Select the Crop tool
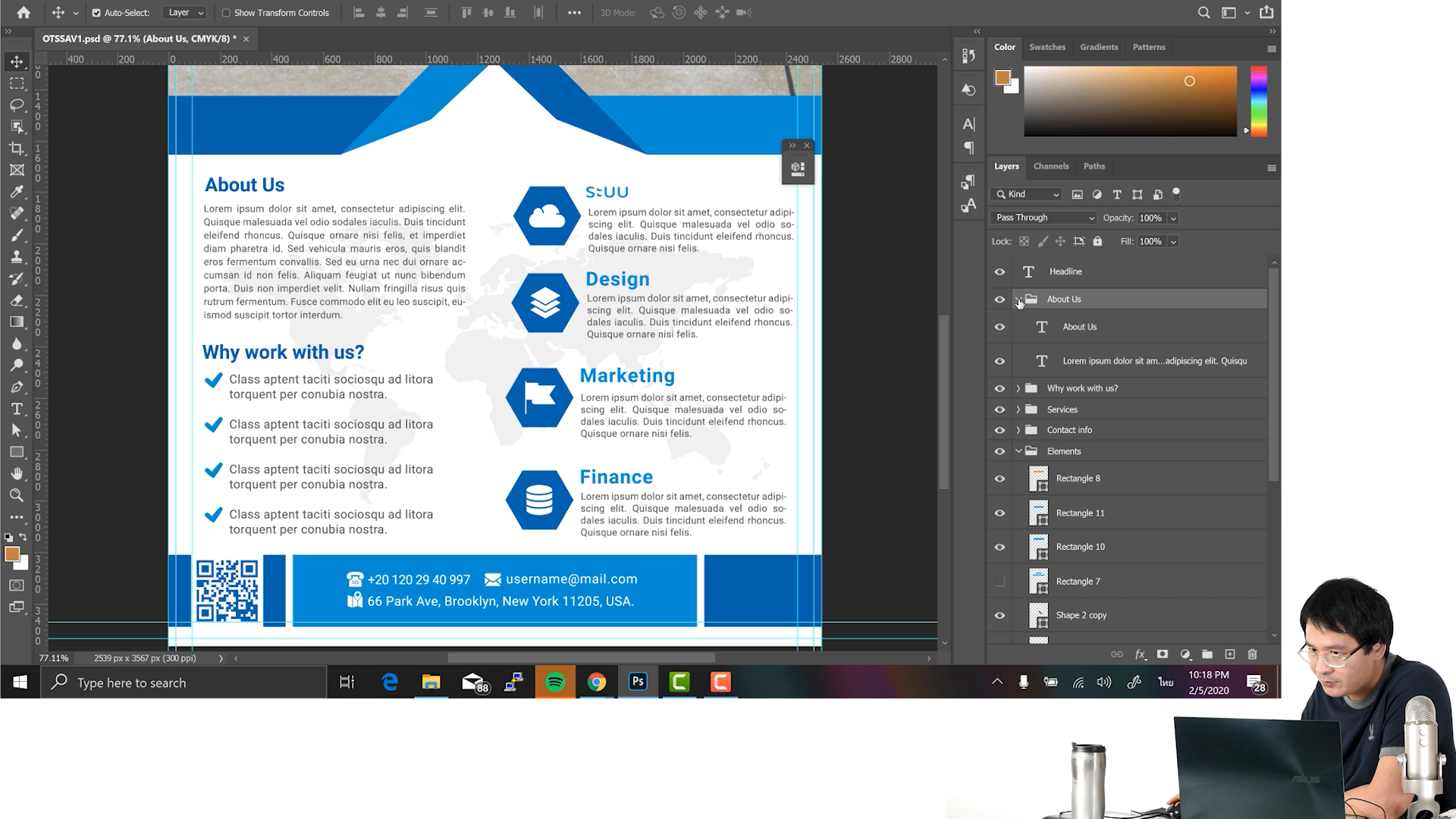 [17, 149]
